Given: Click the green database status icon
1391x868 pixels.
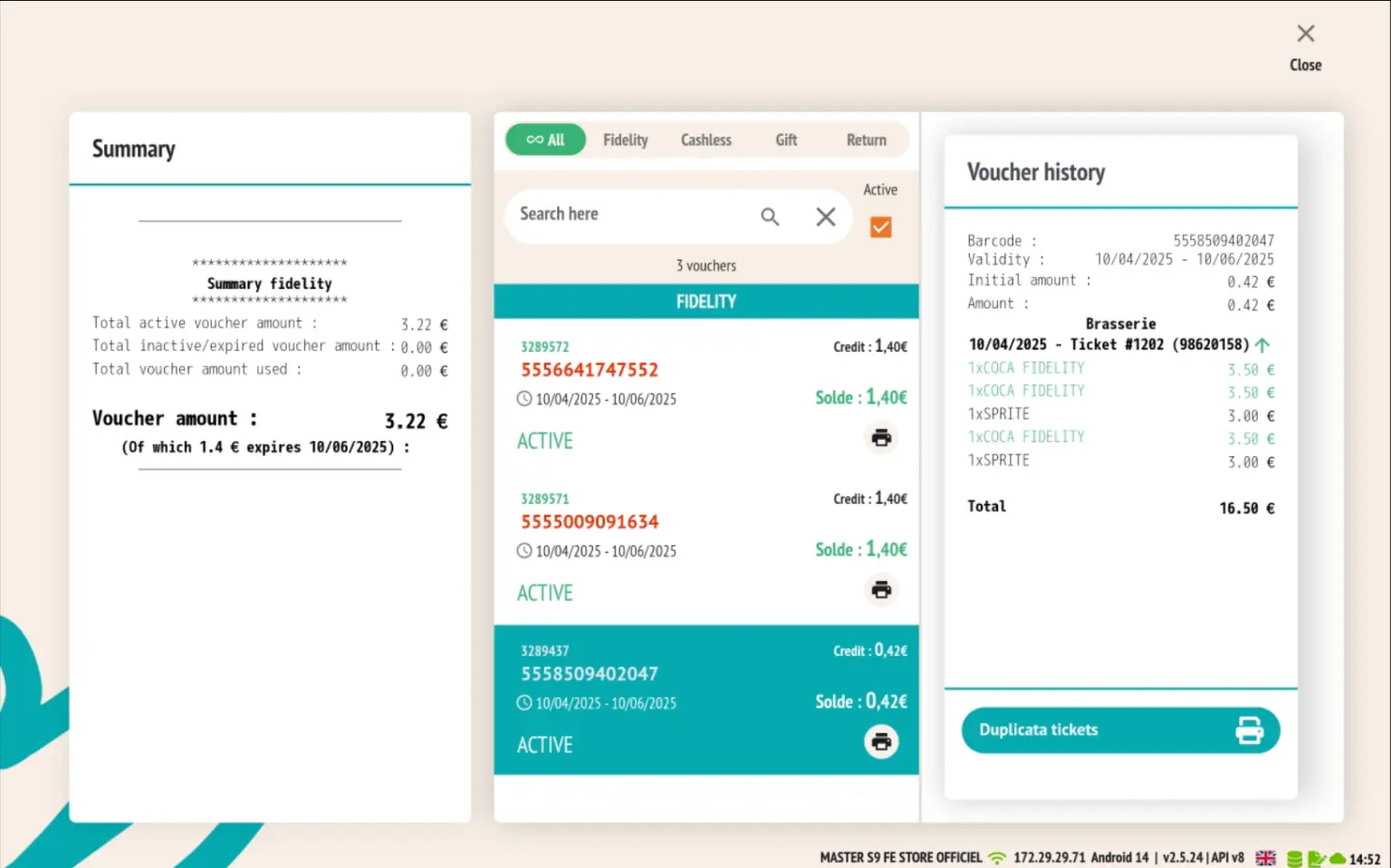Looking at the screenshot, I should 1295,858.
